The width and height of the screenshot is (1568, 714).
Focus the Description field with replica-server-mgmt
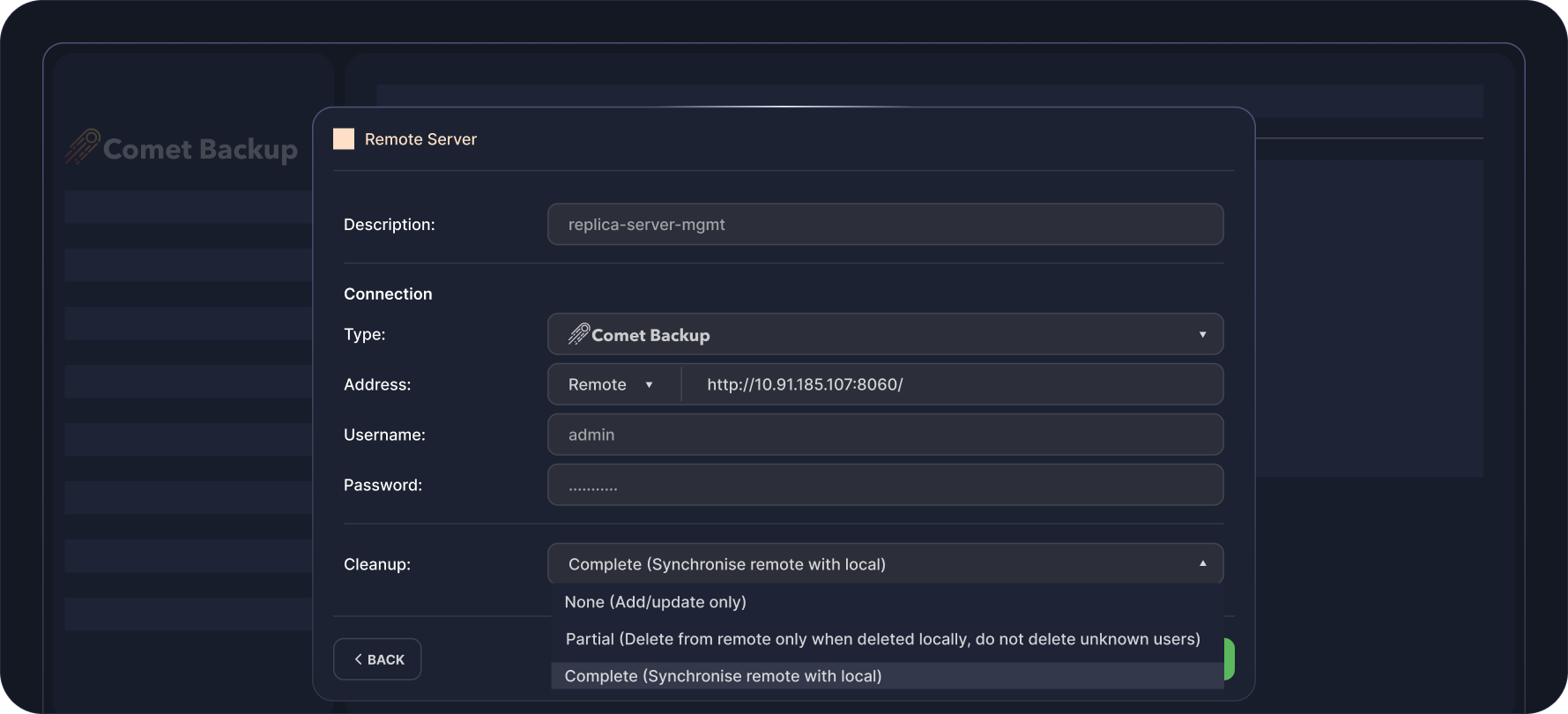click(x=885, y=225)
